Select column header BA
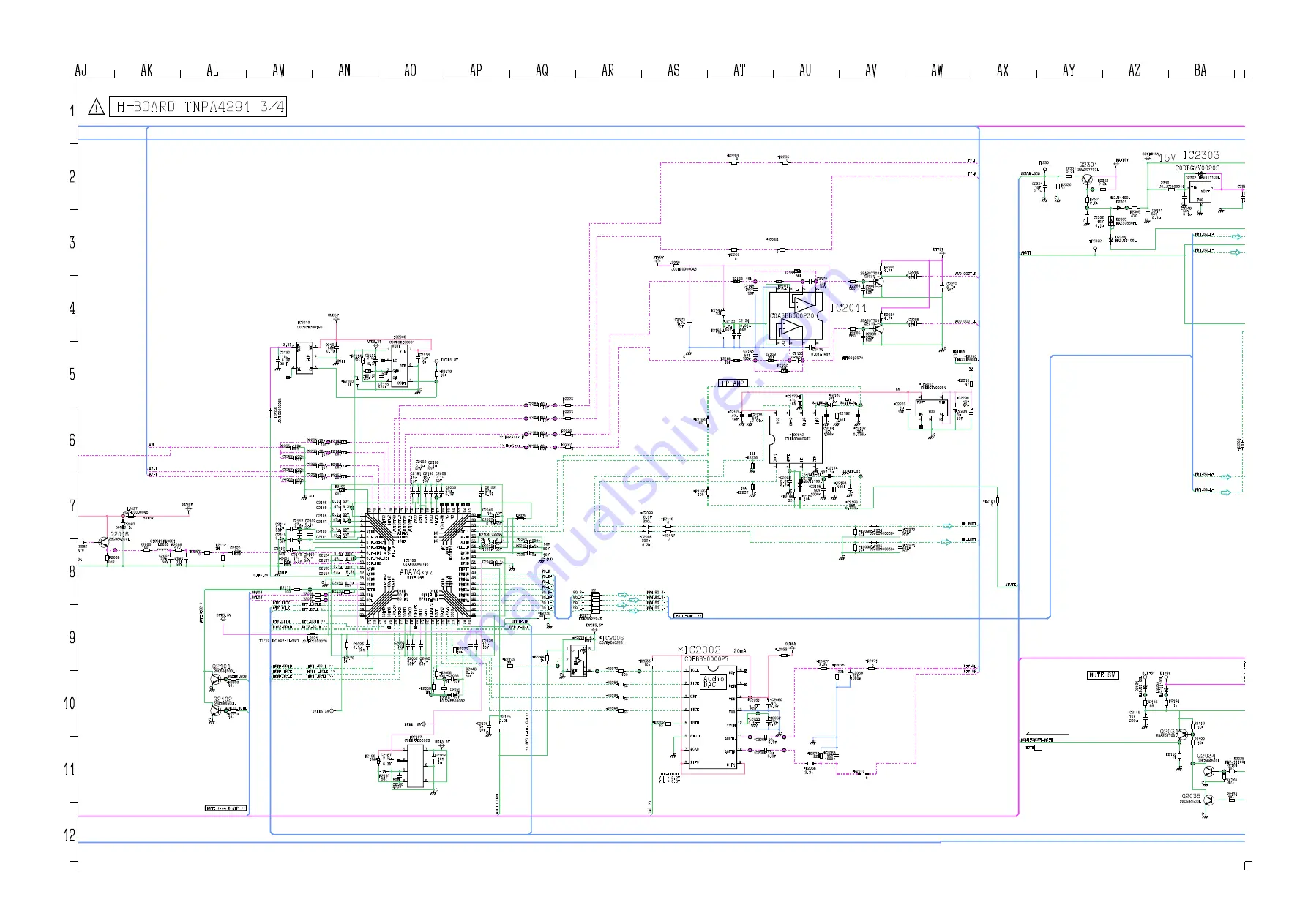The image size is (1308, 924). [x=1200, y=70]
